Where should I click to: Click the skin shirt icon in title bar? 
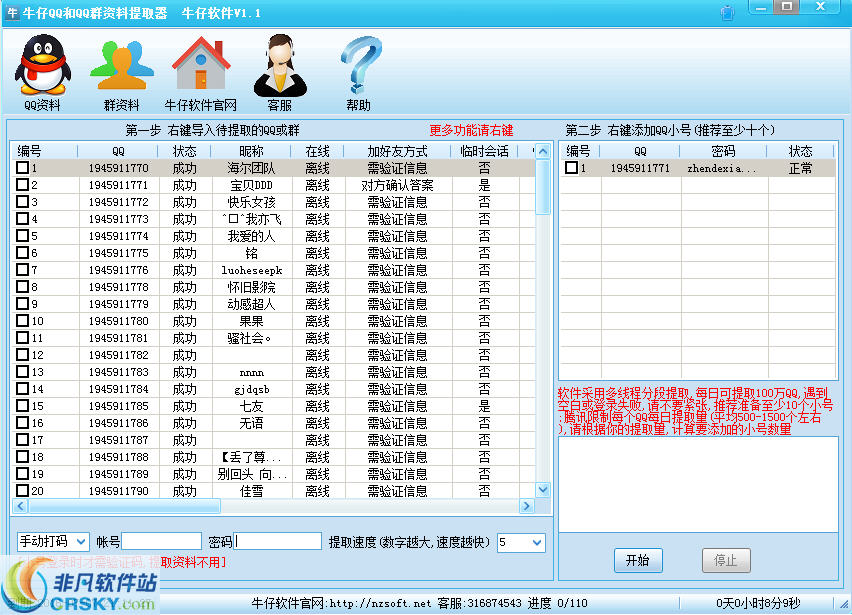click(728, 12)
